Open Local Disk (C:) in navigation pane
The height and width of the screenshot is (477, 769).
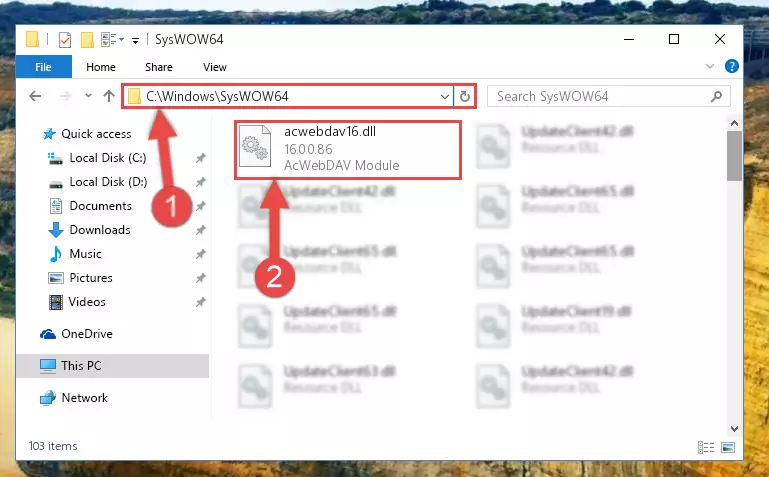(108, 158)
